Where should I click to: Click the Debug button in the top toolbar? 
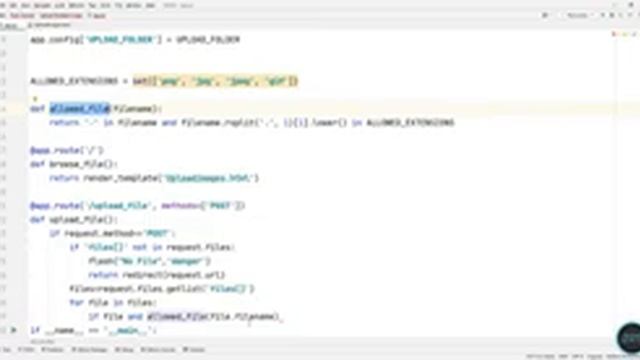611,15
